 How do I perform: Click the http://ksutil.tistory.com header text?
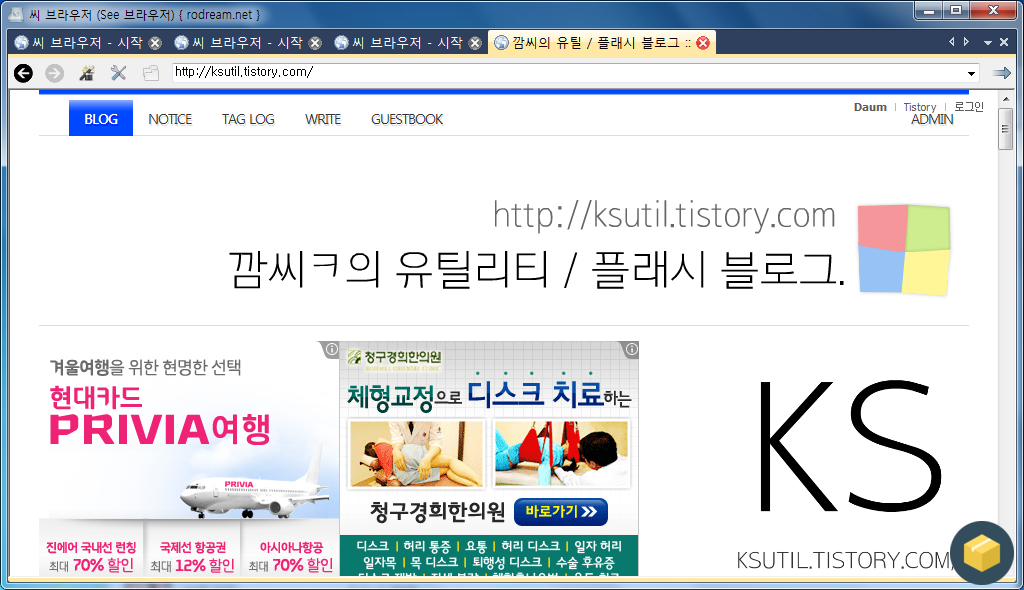click(664, 215)
